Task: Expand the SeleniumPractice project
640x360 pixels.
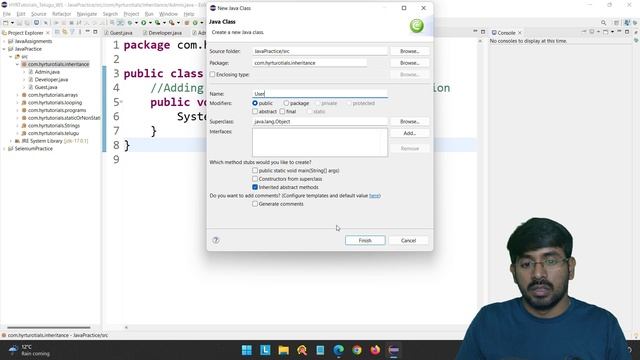Action: click(x=4, y=149)
